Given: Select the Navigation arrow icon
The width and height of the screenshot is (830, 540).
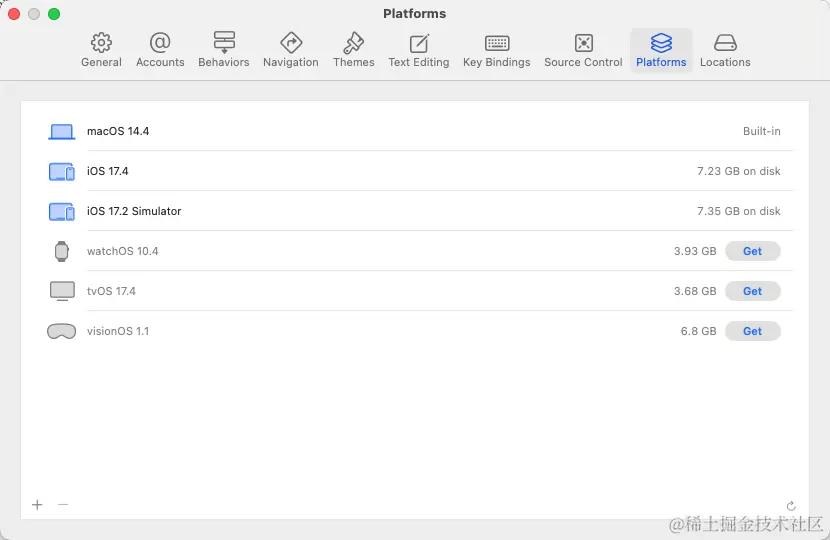Looking at the screenshot, I should (291, 43).
